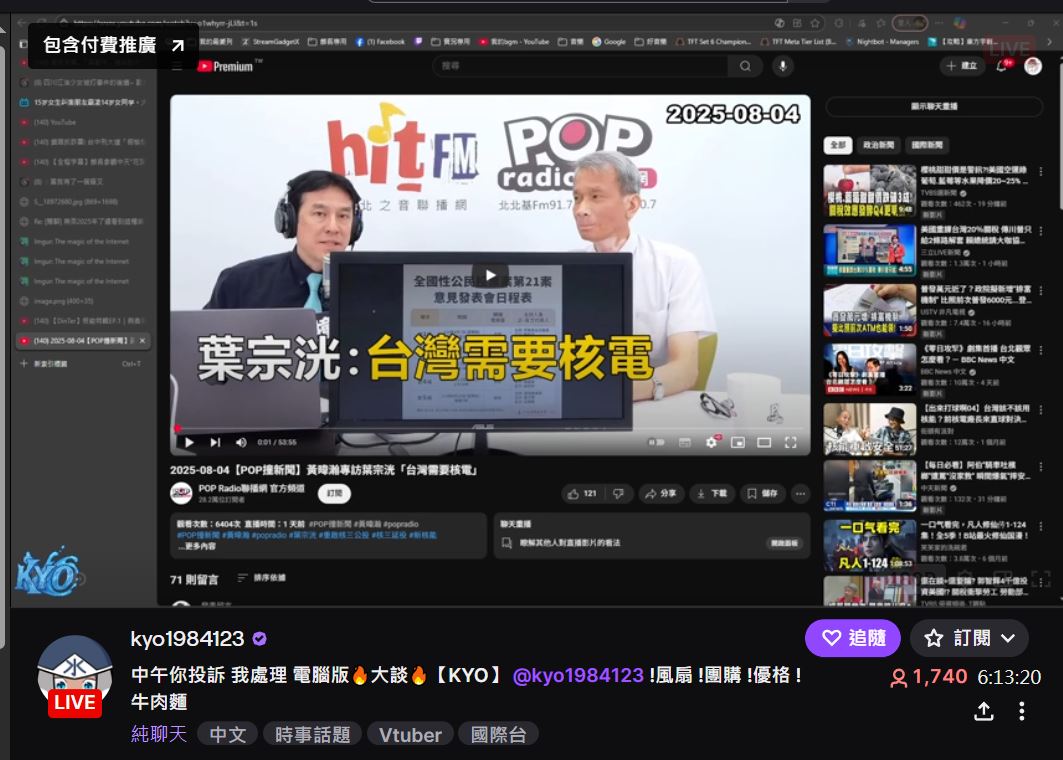Mute the YouTube player volume
Screen dimensions: 1063x760
click(x=241, y=443)
